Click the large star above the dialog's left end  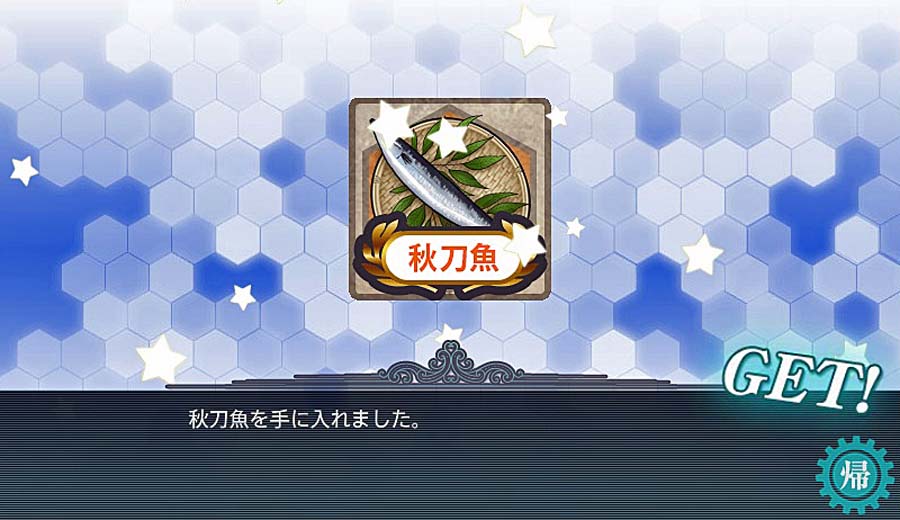[160, 358]
